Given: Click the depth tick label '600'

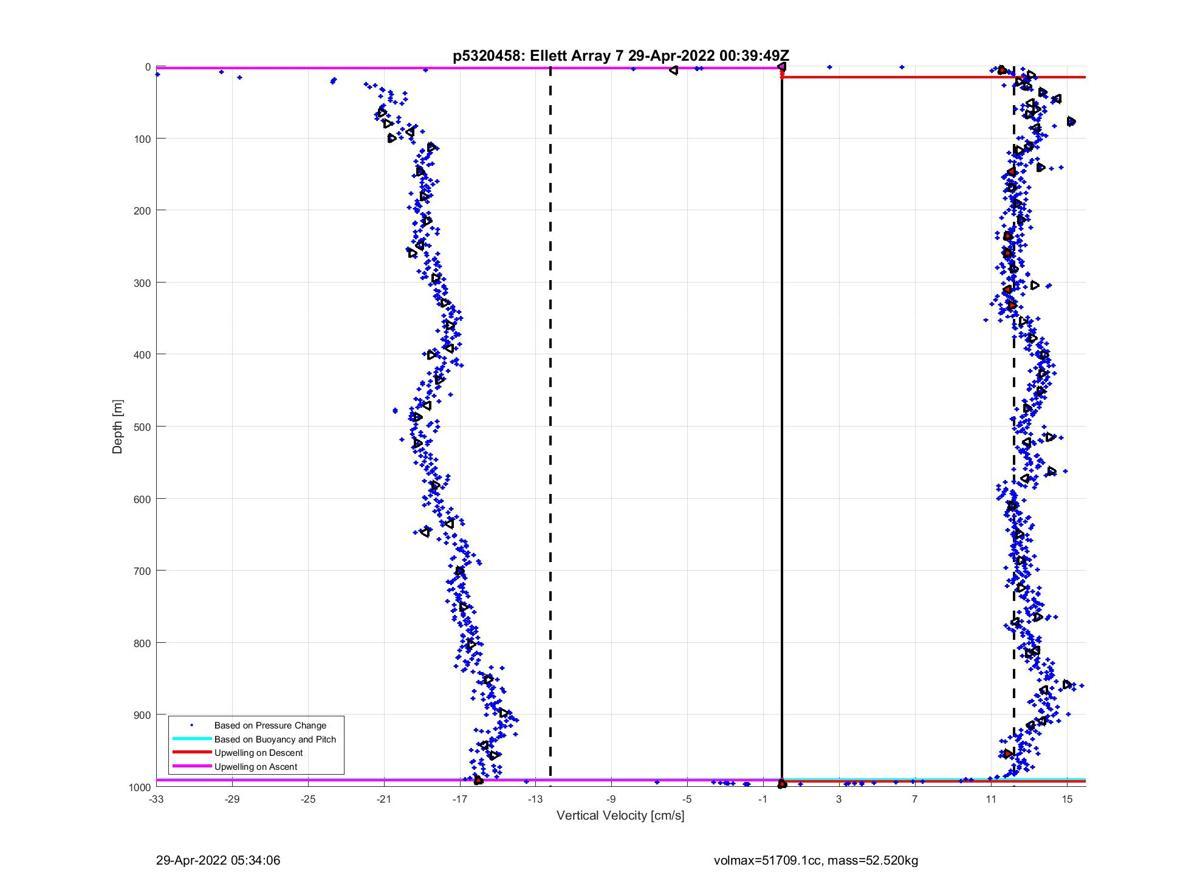Looking at the screenshot, I should click(x=141, y=499).
